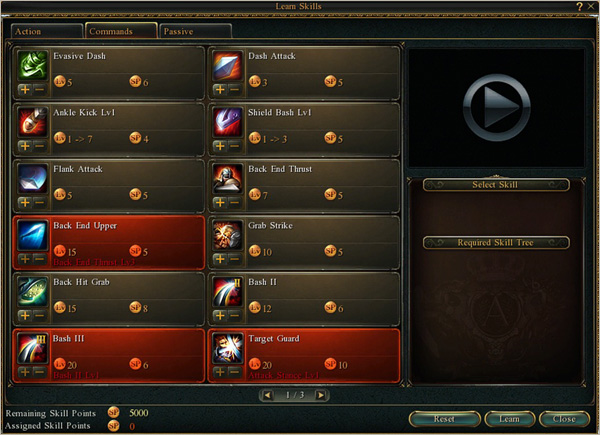The width and height of the screenshot is (600, 435).
Task: Confirm with the Learn button
Action: pos(509,419)
